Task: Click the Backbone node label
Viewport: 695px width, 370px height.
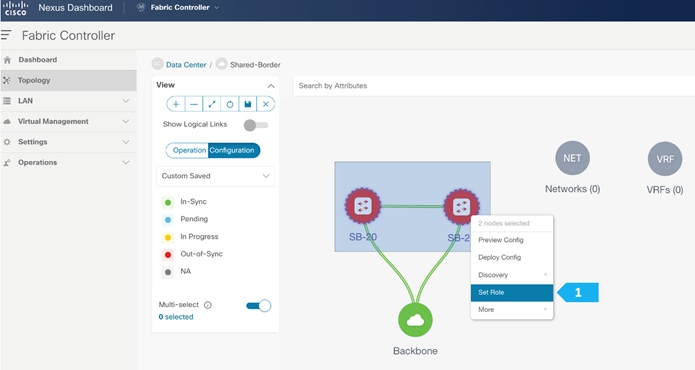Action: pyautogui.click(x=415, y=351)
